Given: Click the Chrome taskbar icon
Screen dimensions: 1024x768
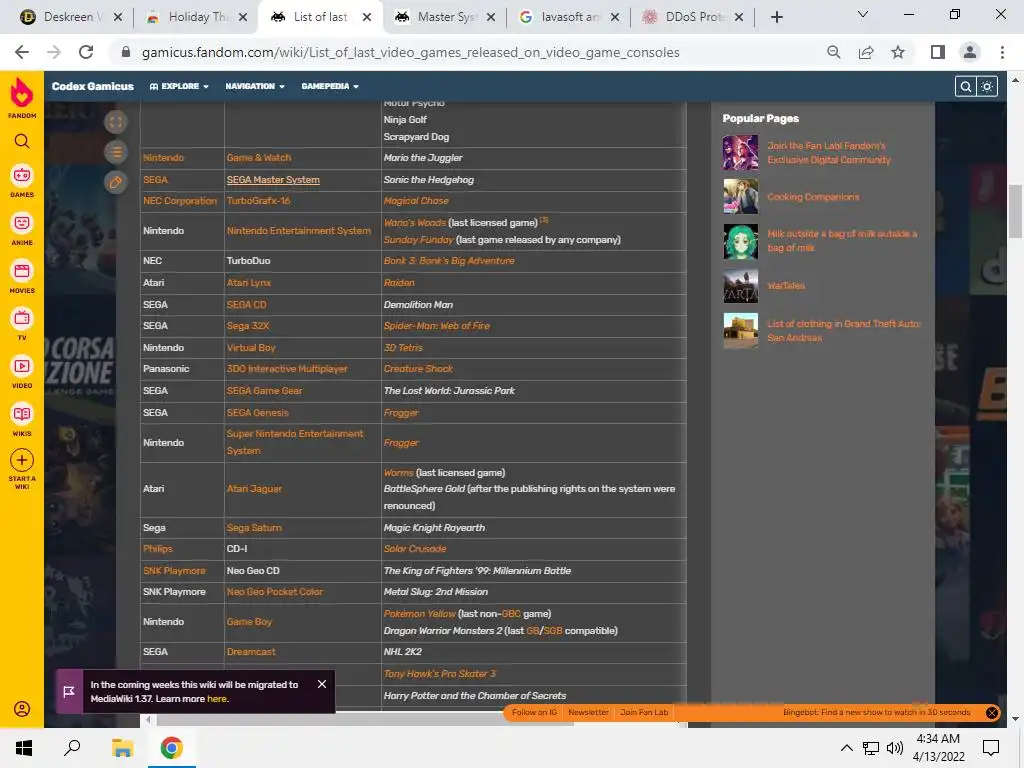Looking at the screenshot, I should (172, 748).
